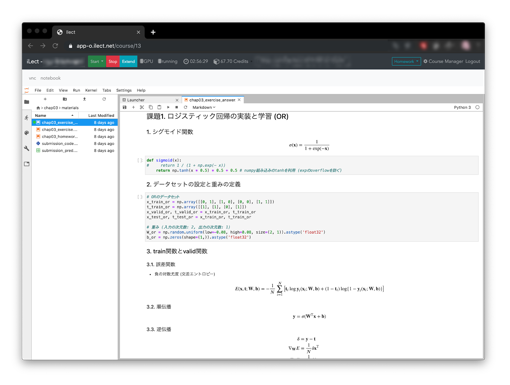Restart the kernel icon
The height and width of the screenshot is (385, 510).
[185, 107]
